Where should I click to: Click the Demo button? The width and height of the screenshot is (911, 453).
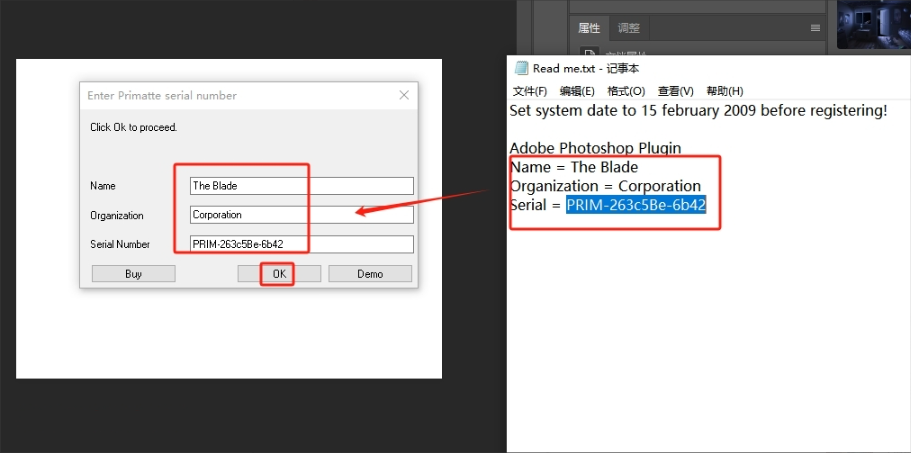(x=370, y=274)
